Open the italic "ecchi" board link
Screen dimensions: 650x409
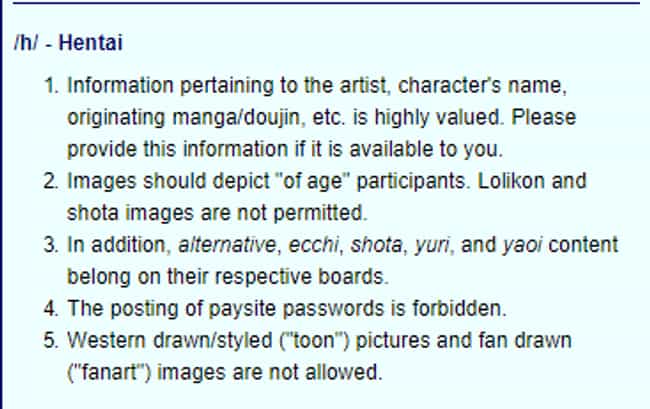click(x=313, y=244)
